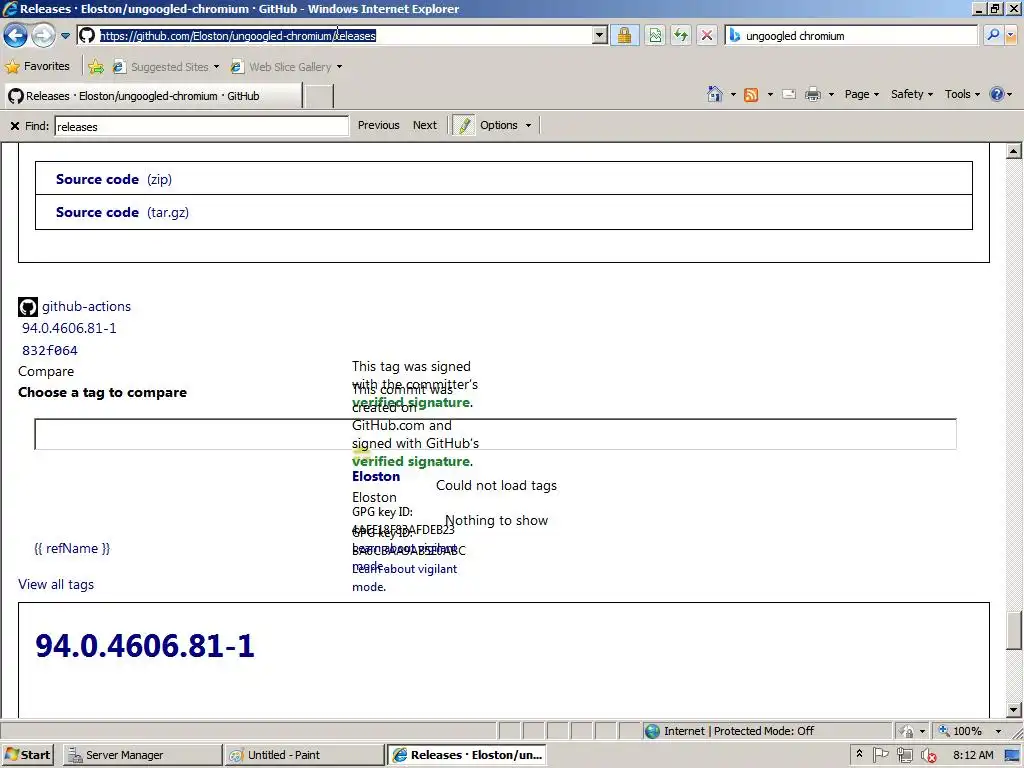Image resolution: width=1024 pixels, height=768 pixels.
Task: Click the 8:12 AM clock
Action: (x=973, y=755)
